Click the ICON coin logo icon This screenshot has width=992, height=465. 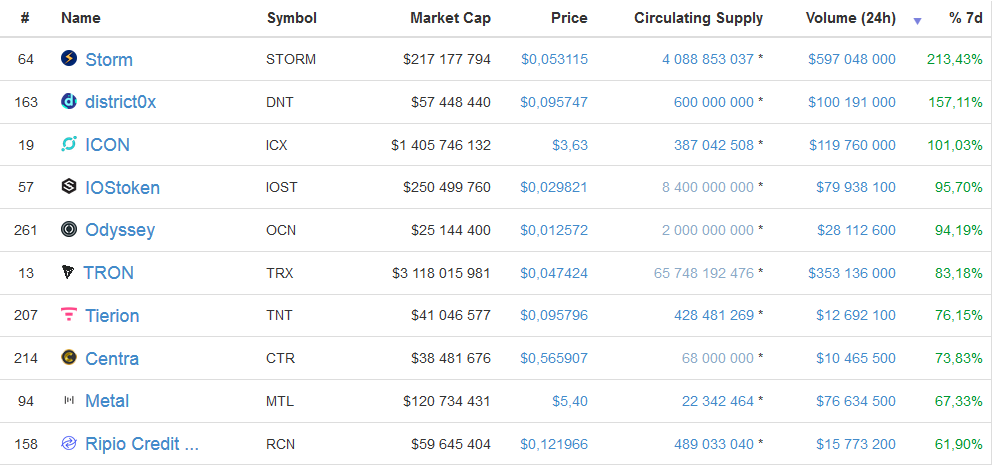tap(69, 144)
